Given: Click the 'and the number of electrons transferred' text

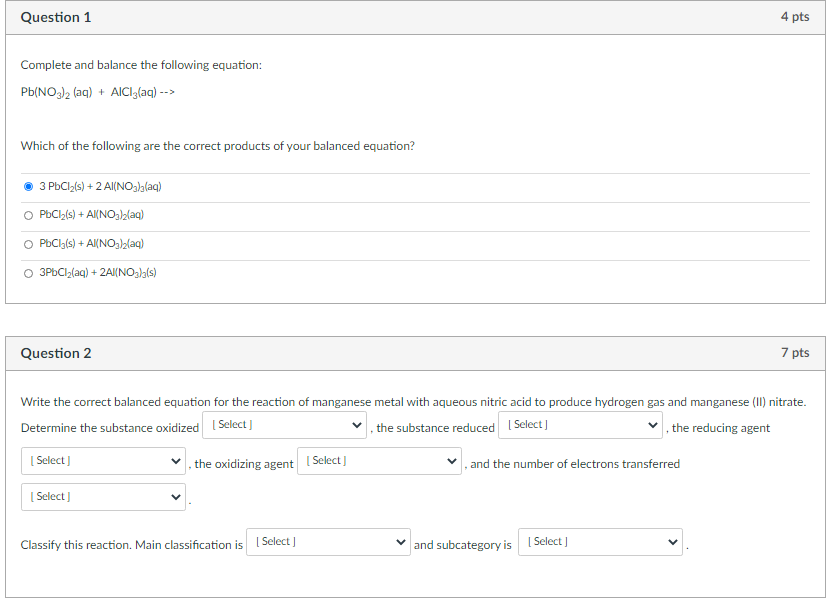Looking at the screenshot, I should click(575, 464).
